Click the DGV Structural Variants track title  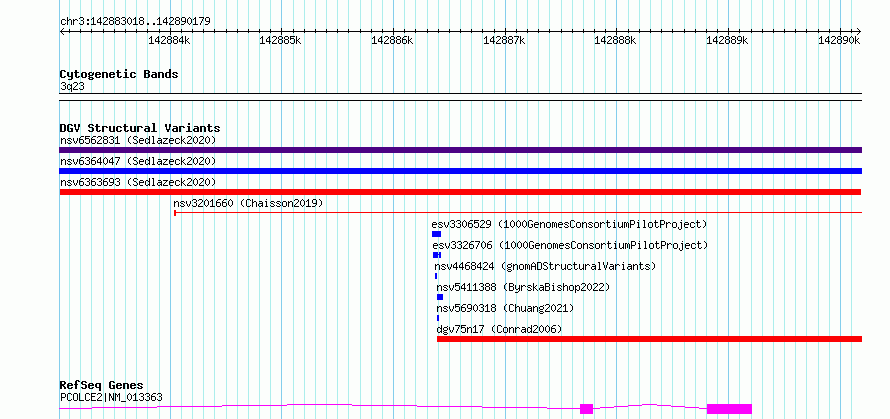pyautogui.click(x=140, y=128)
